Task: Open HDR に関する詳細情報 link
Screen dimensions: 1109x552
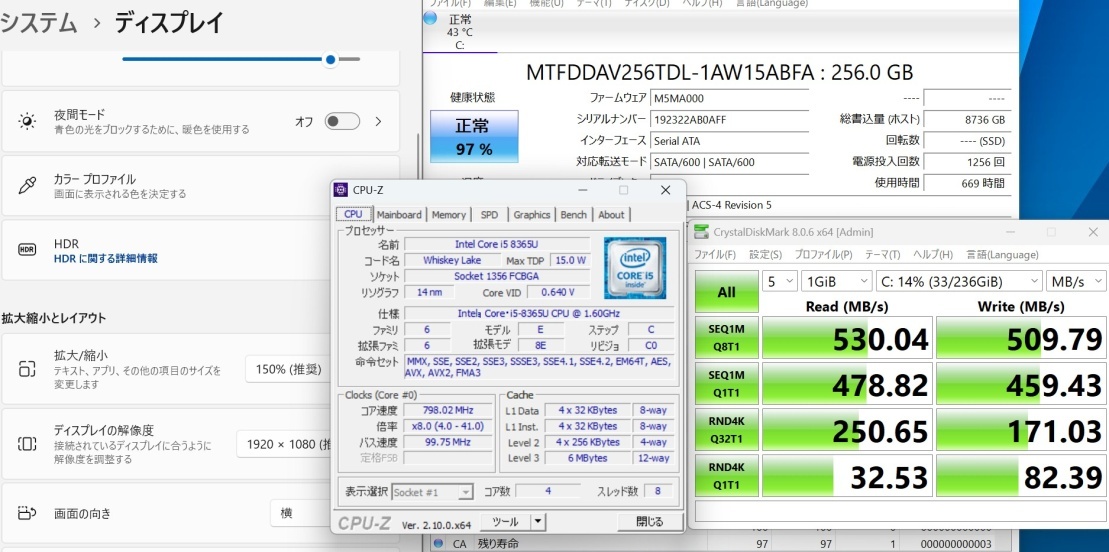Action: tap(105, 258)
